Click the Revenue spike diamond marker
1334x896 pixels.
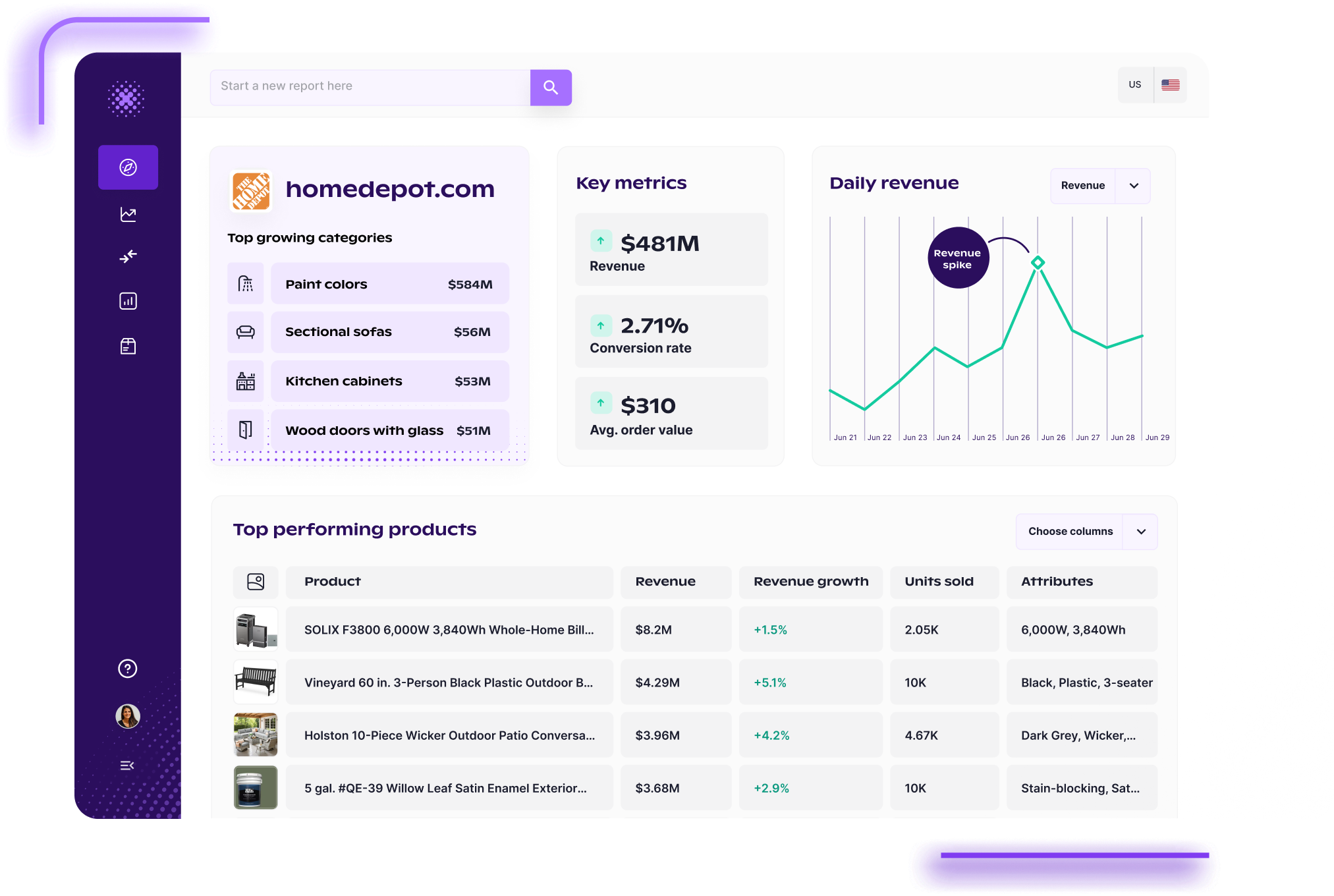[1038, 262]
